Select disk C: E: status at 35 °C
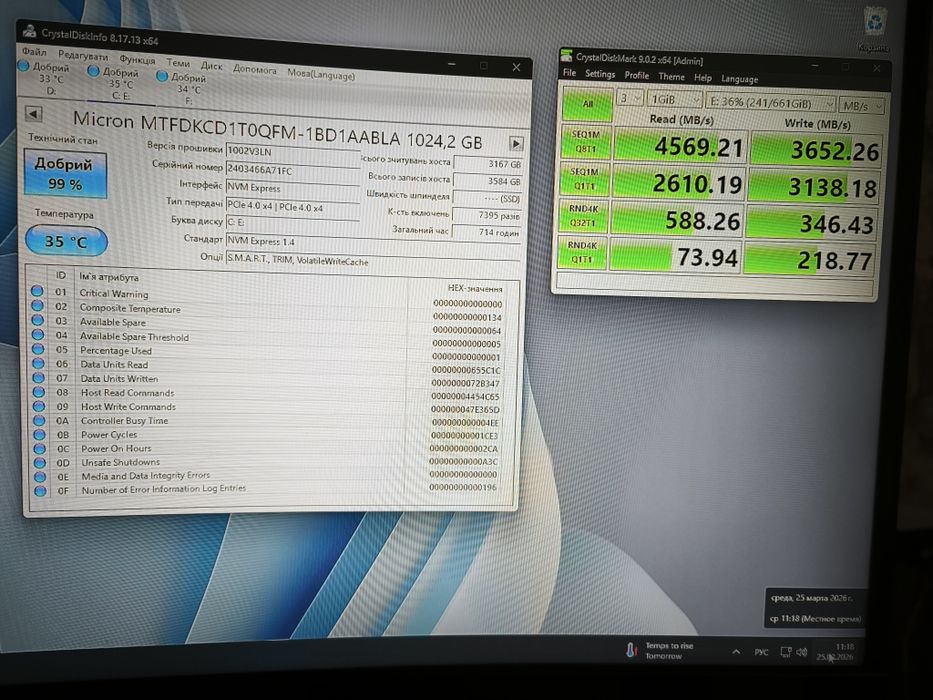The image size is (933, 700). click(x=113, y=83)
